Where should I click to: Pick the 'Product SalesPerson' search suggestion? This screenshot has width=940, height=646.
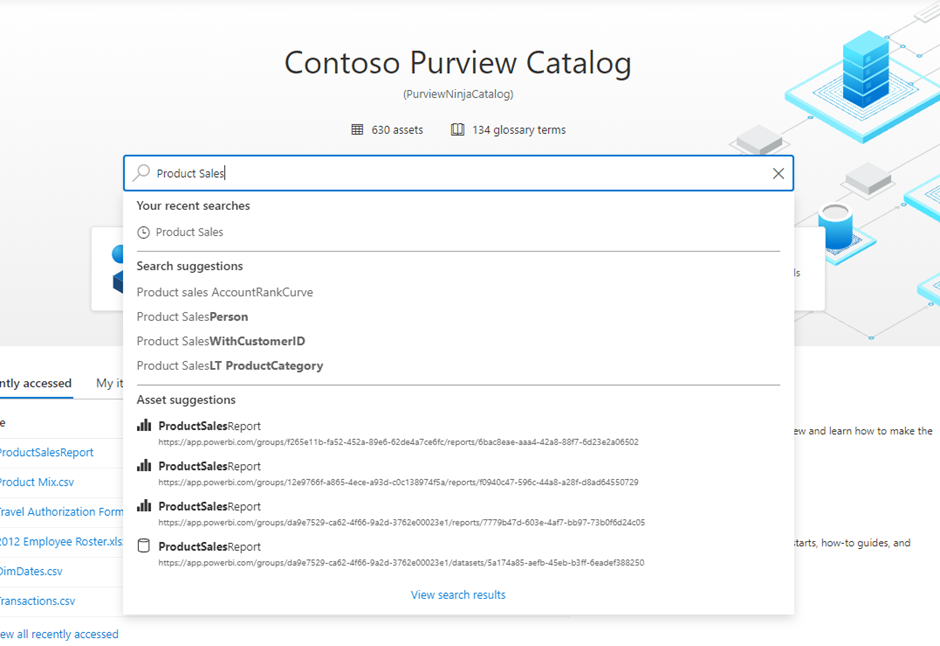[x=192, y=317]
